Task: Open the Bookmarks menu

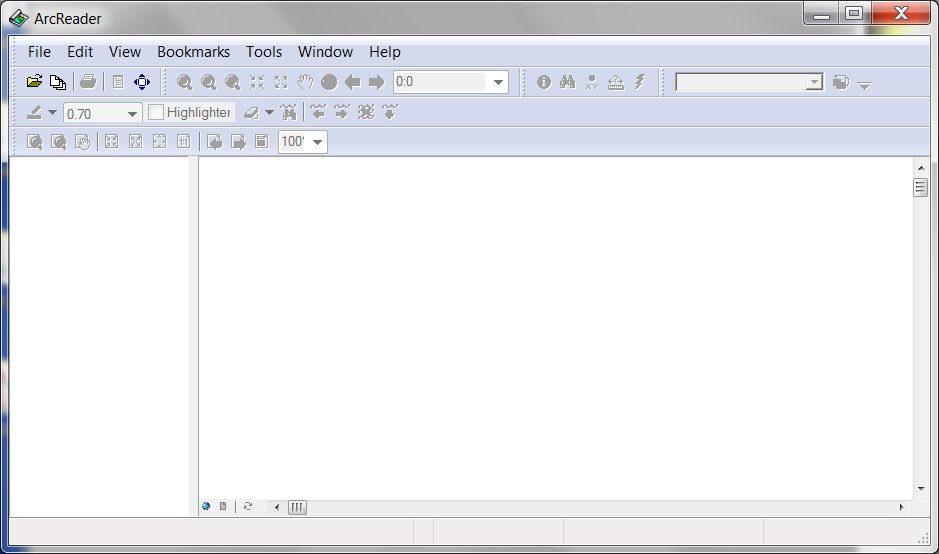Action: click(x=193, y=52)
